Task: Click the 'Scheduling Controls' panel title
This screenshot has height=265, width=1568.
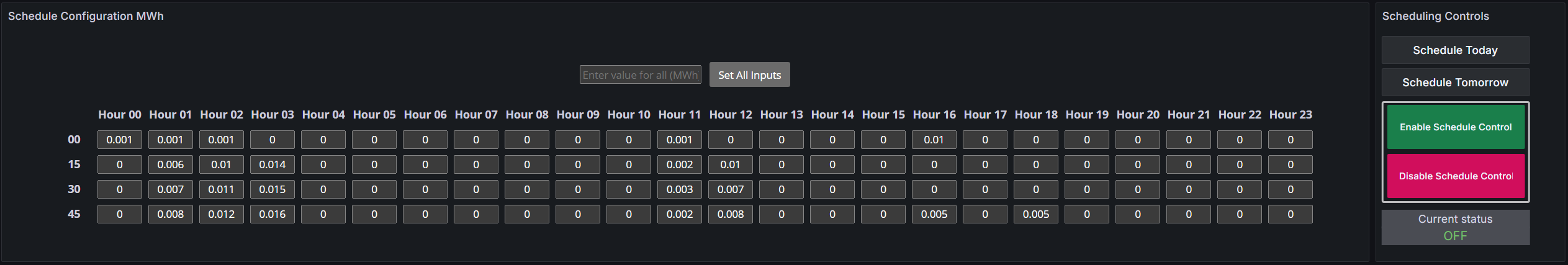Action: 1435,16
